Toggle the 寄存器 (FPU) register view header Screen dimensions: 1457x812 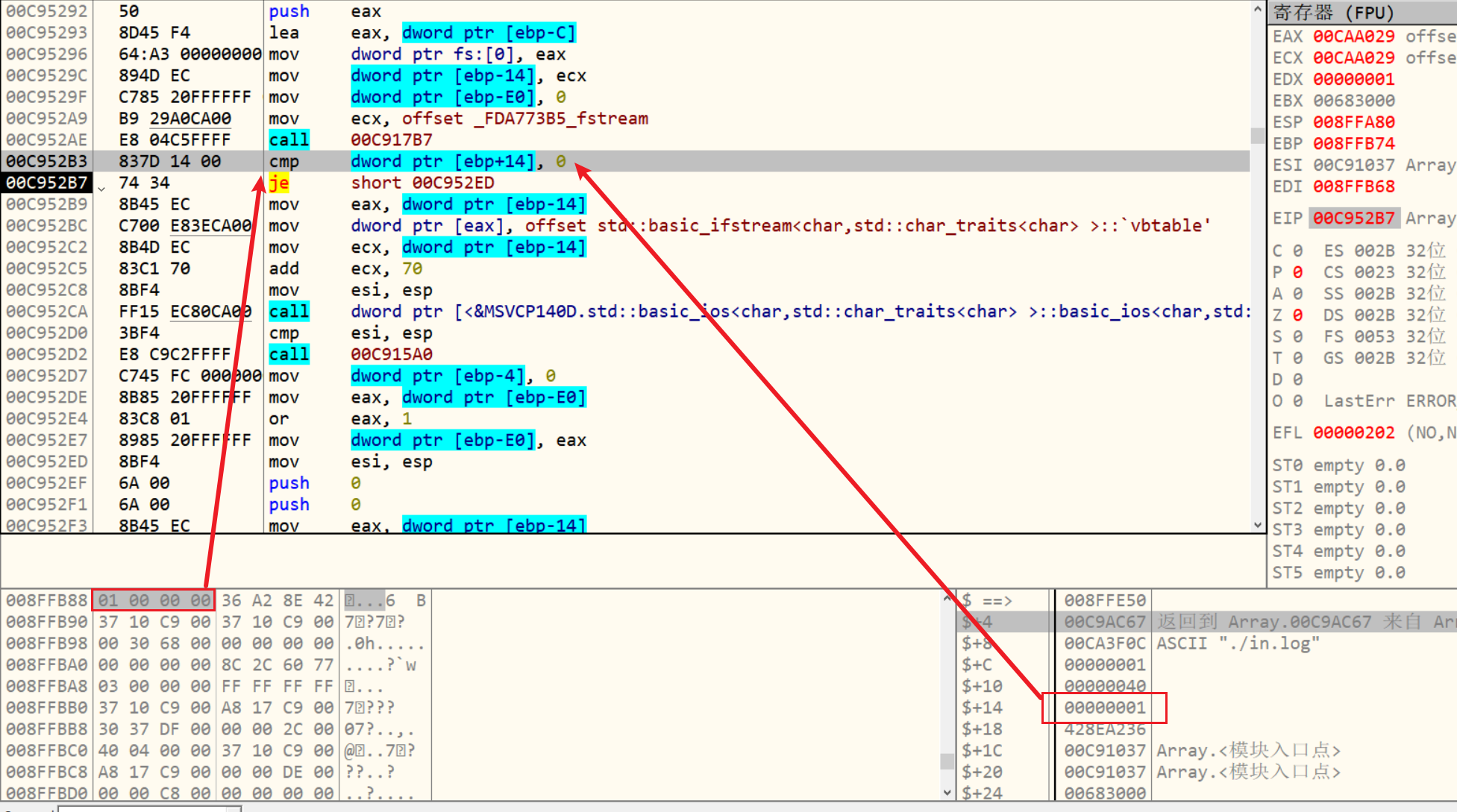(x=1362, y=13)
